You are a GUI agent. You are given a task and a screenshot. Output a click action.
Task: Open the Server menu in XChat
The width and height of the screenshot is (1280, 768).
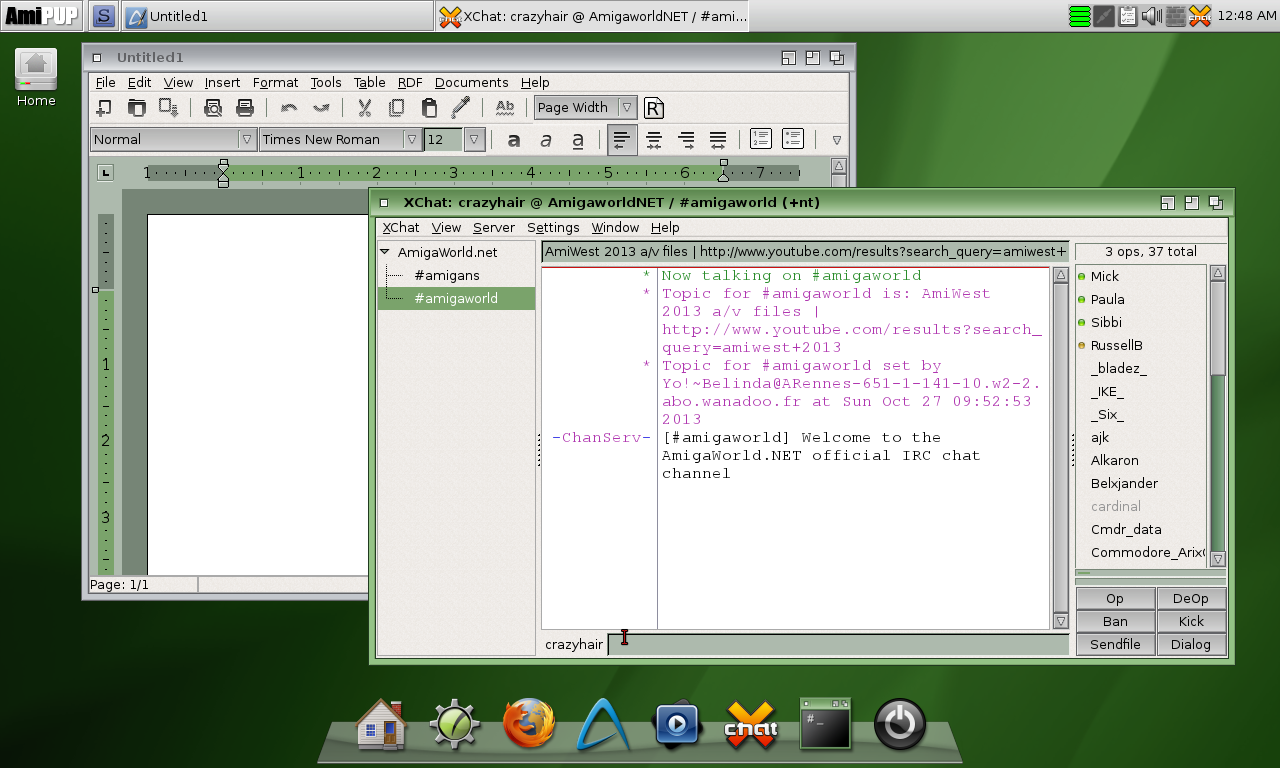pos(494,228)
